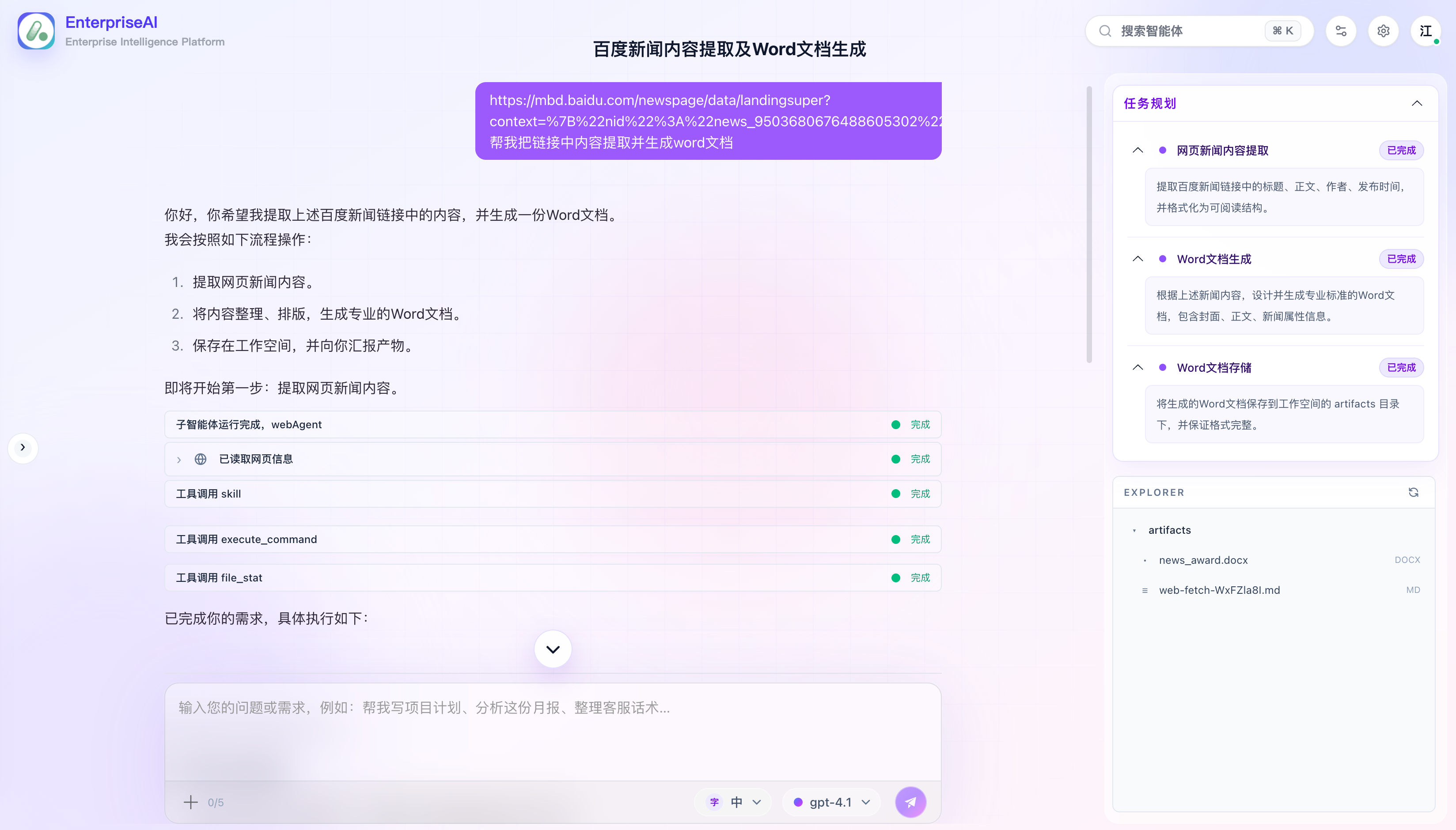The height and width of the screenshot is (830, 1456).
Task: Click the search magnifier icon
Action: [1105, 31]
